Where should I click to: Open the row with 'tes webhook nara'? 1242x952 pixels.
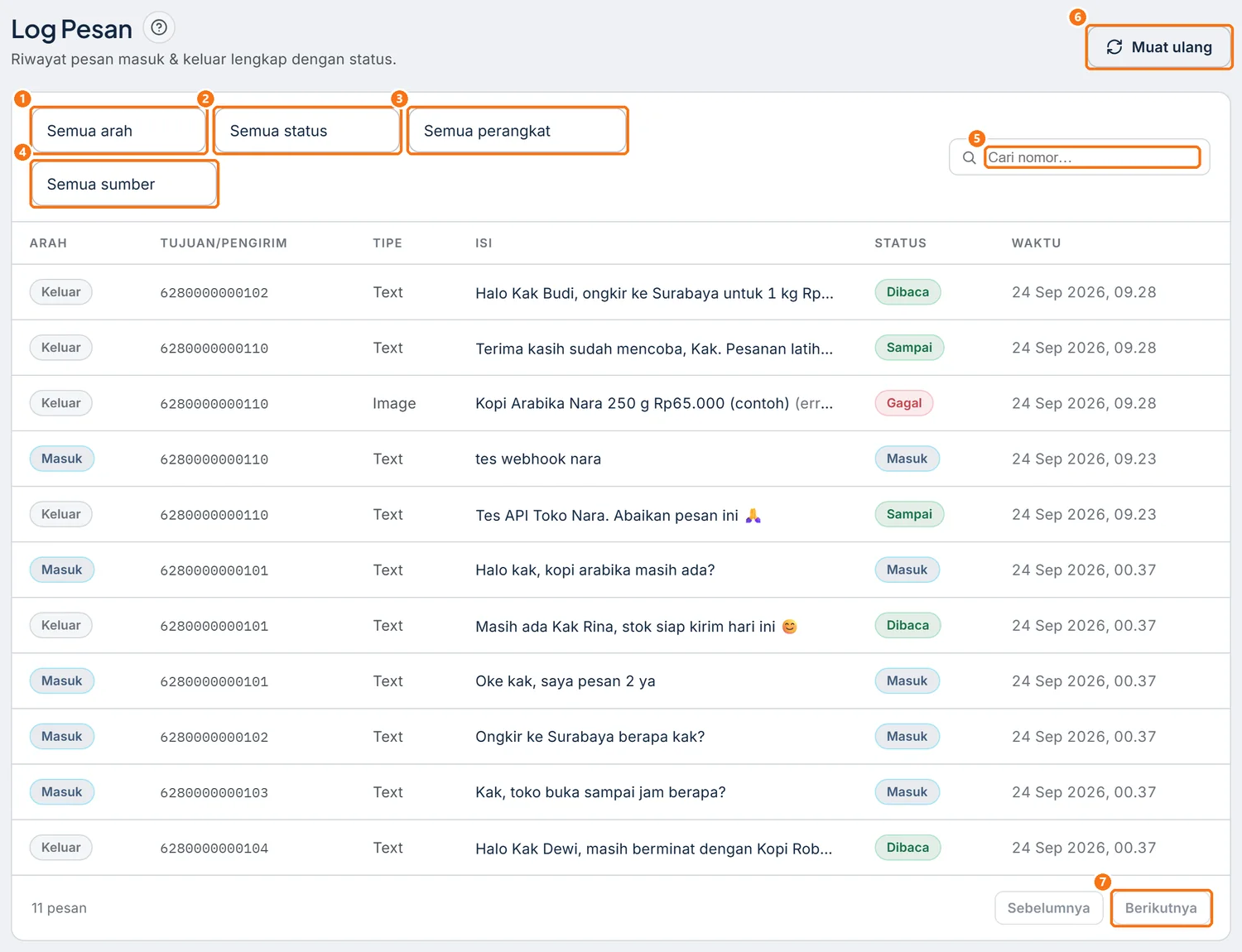(x=620, y=459)
